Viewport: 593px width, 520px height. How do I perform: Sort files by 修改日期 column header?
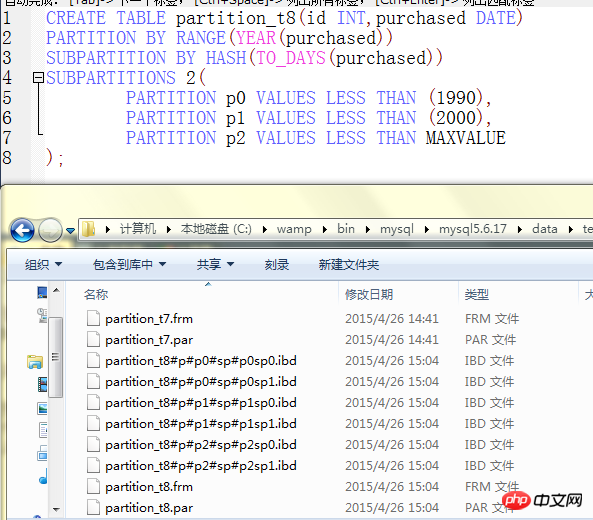[369, 294]
